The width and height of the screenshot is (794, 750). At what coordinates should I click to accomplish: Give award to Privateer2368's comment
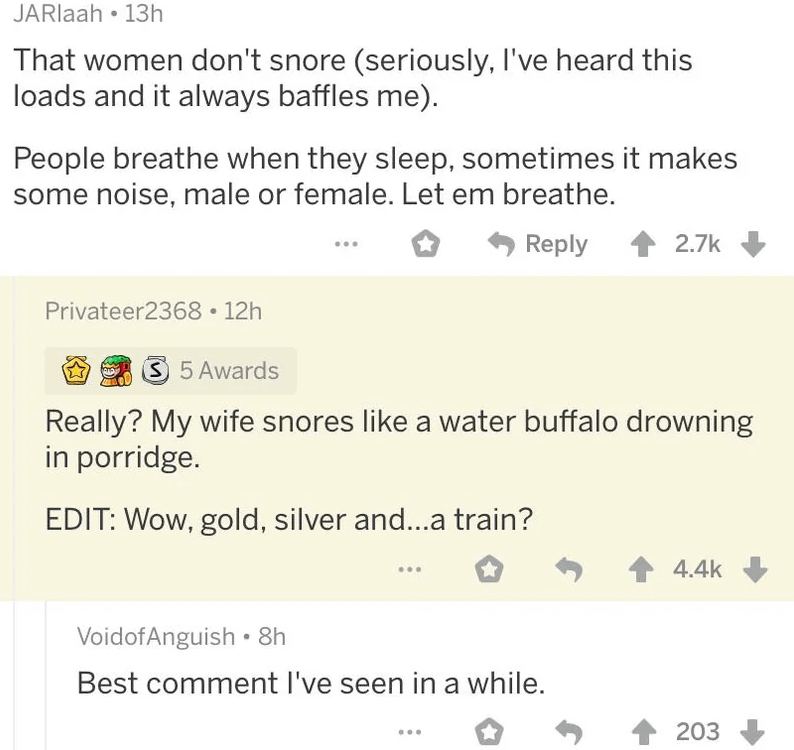click(489, 569)
